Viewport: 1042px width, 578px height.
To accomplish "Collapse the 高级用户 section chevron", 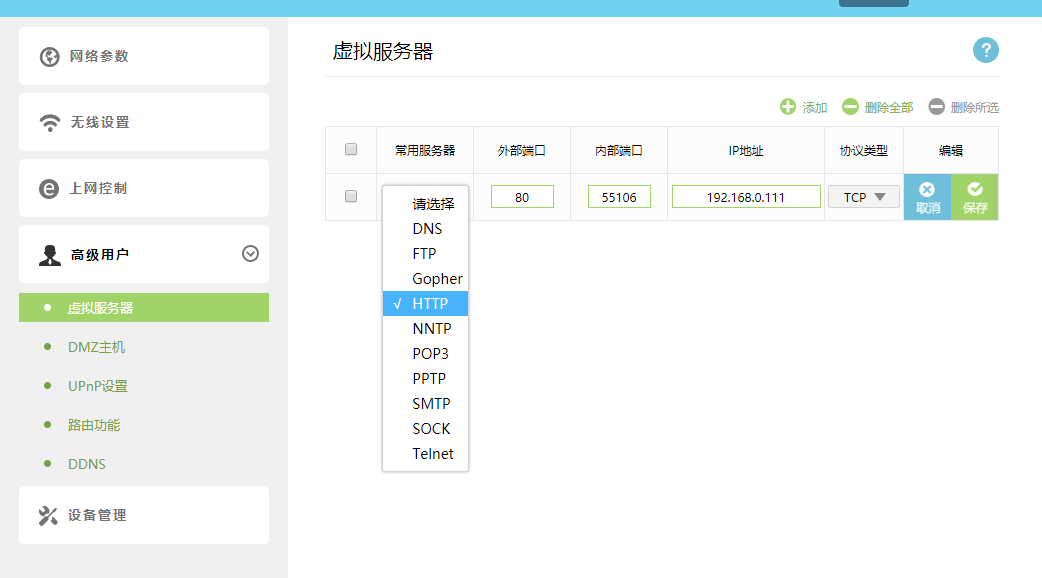I will [x=251, y=254].
